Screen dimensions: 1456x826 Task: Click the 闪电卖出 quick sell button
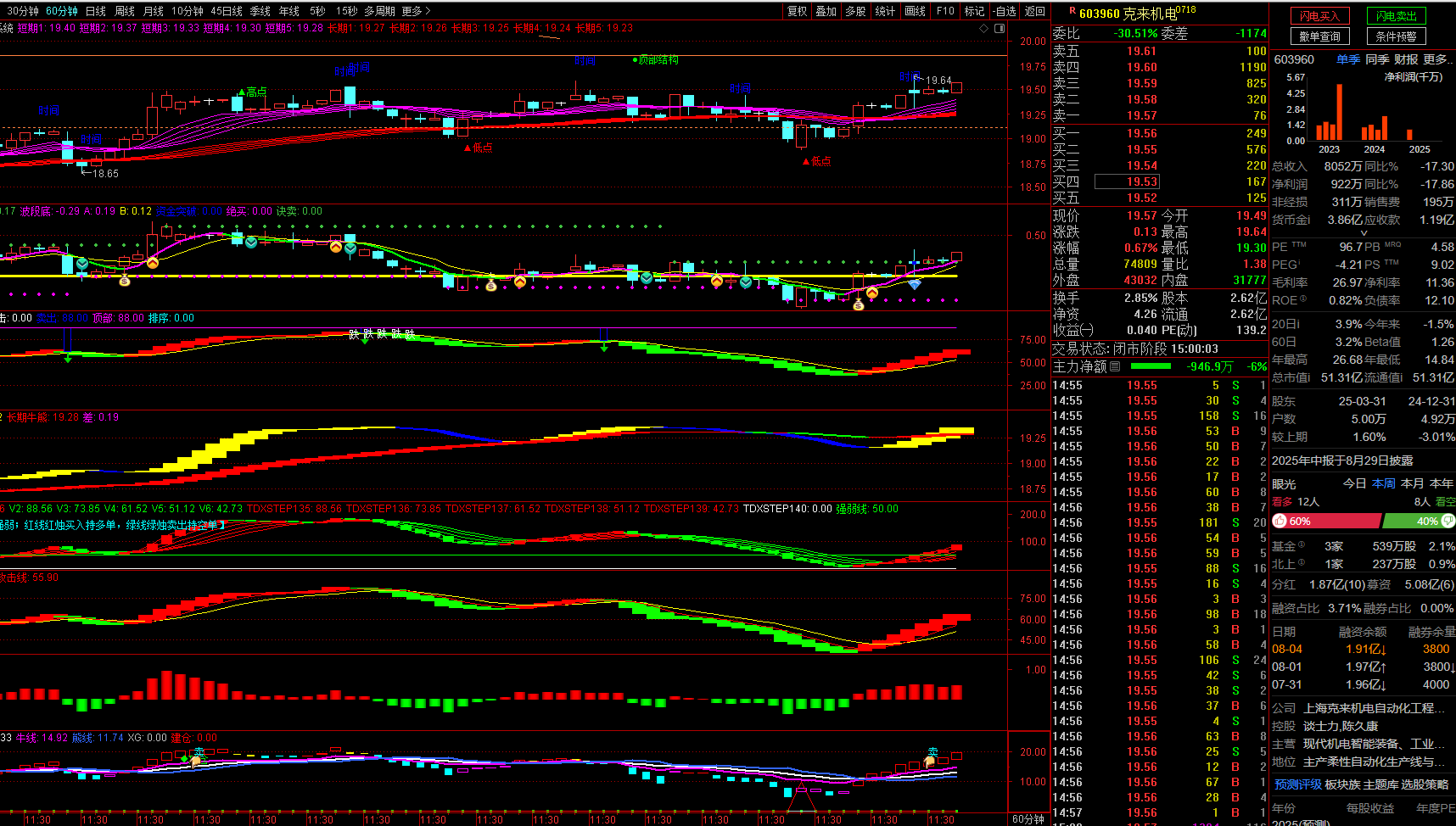point(1397,16)
